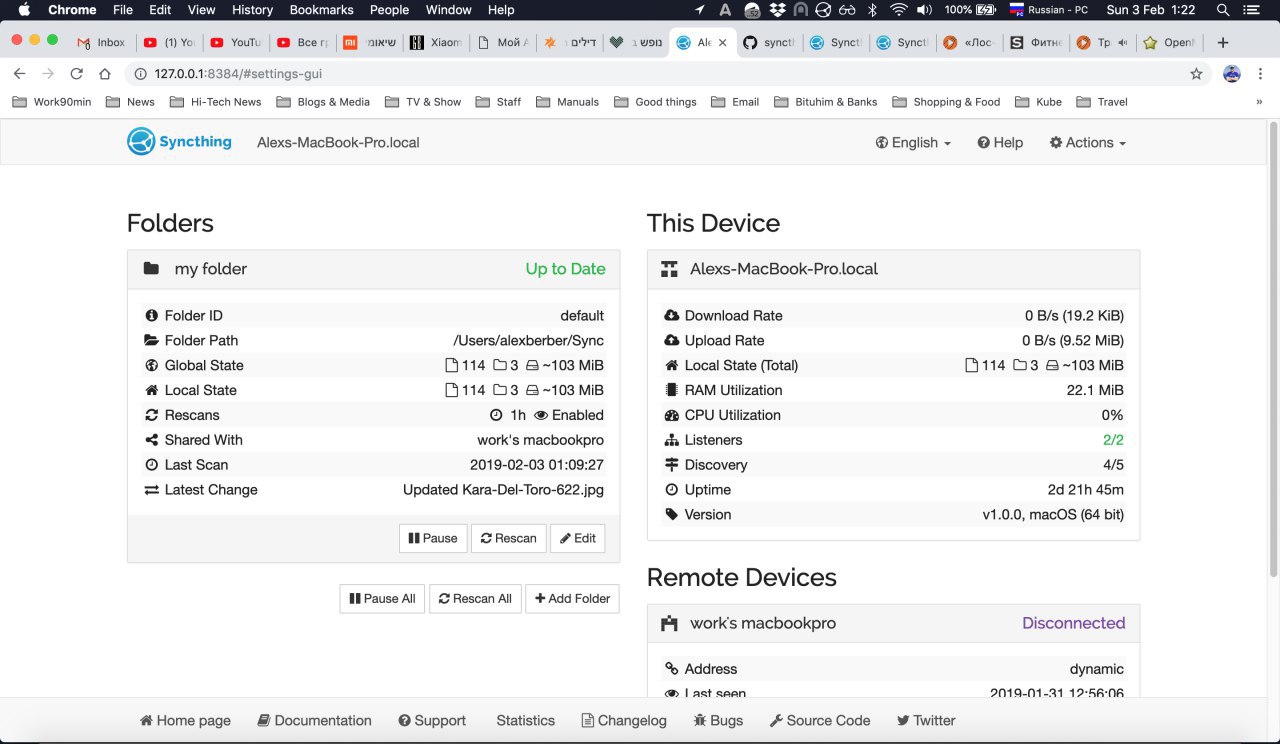
Task: Click the Download Rate cloud icon
Action: click(x=672, y=316)
